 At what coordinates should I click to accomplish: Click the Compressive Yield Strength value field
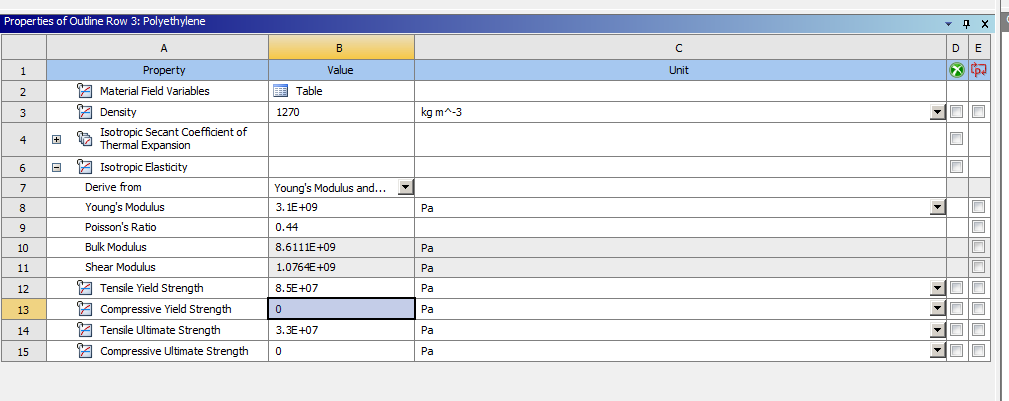point(341,309)
